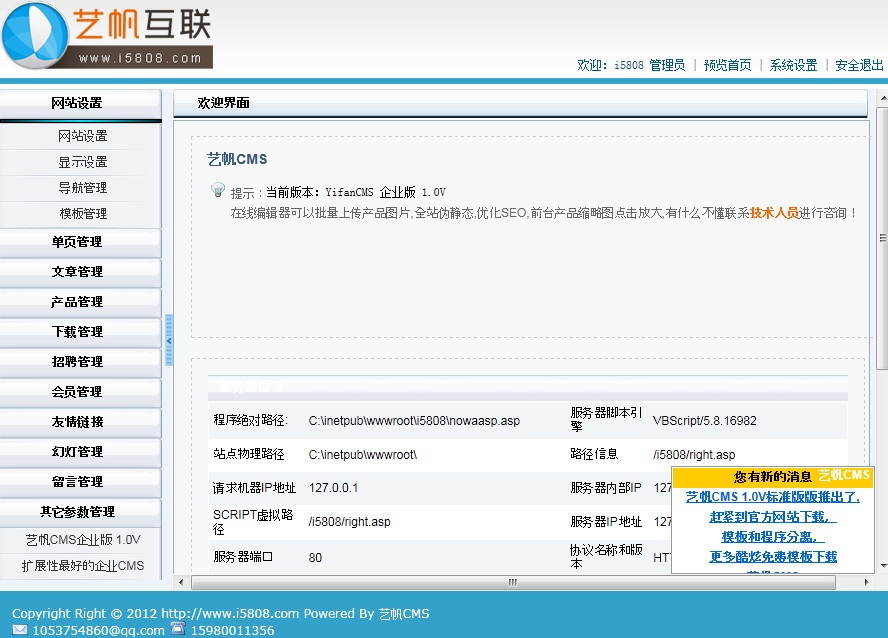Expand the 会员管理 menu section
The image size is (888, 638).
click(80, 392)
